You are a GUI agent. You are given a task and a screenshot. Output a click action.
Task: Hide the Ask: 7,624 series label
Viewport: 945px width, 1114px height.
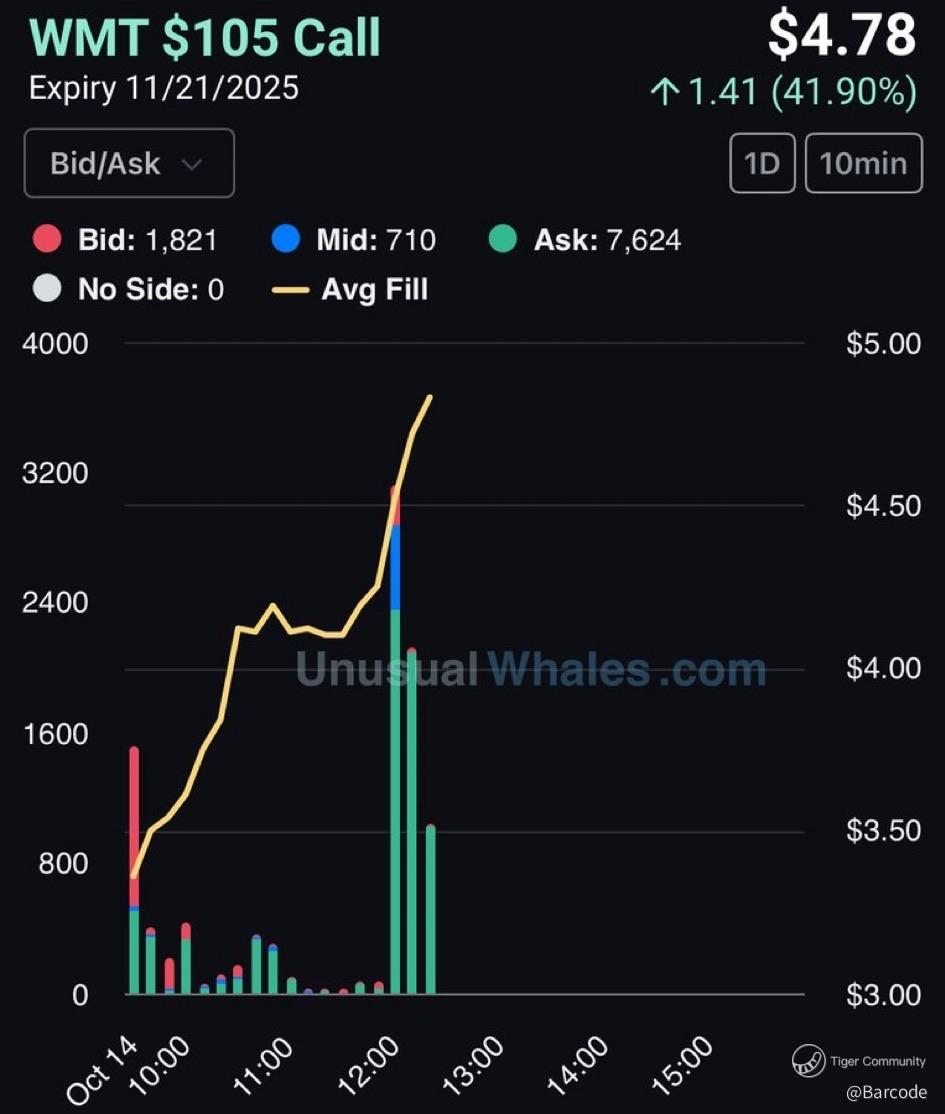coord(607,239)
